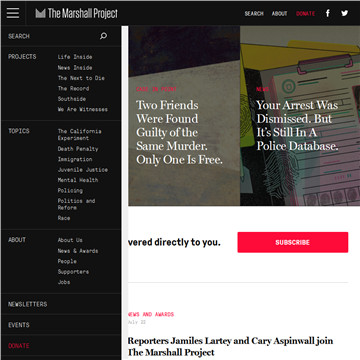Open the Two Friends Were Found Guilty story
The height and width of the screenshot is (360, 360).
tap(179, 132)
